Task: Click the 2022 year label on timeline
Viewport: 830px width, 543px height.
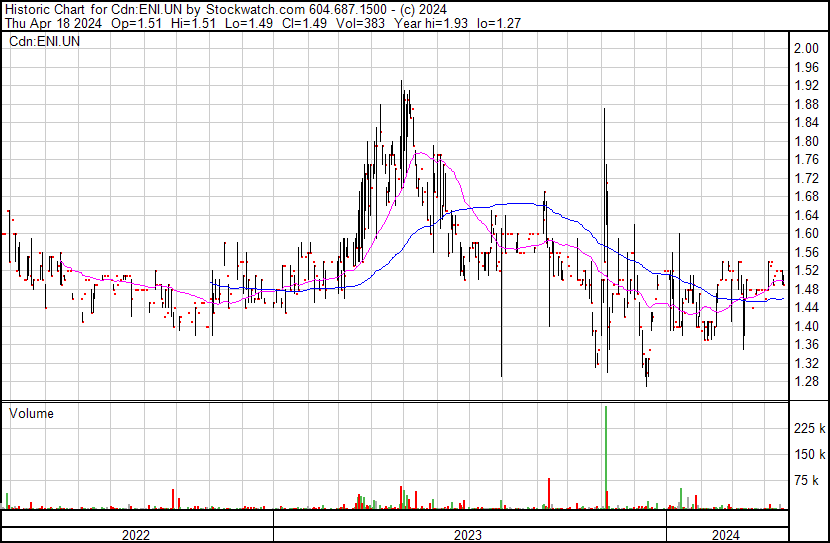Action: (136, 534)
